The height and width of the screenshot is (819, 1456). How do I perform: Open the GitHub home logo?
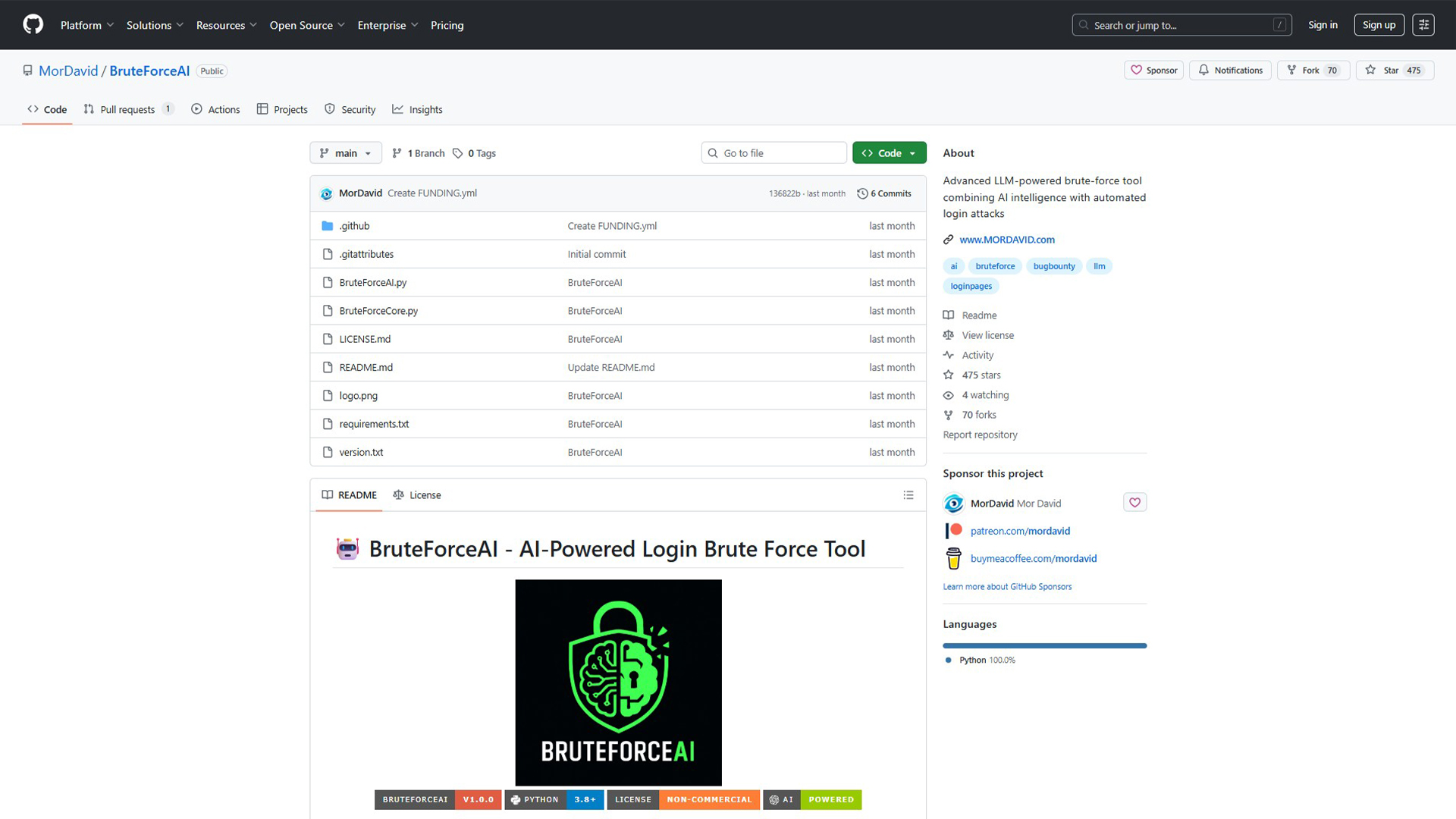(x=32, y=24)
